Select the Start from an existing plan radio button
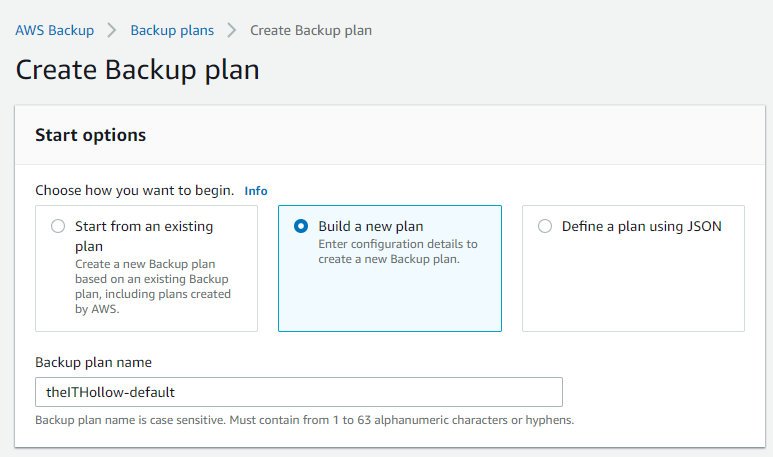Screen dimensions: 773x457 click(58, 227)
